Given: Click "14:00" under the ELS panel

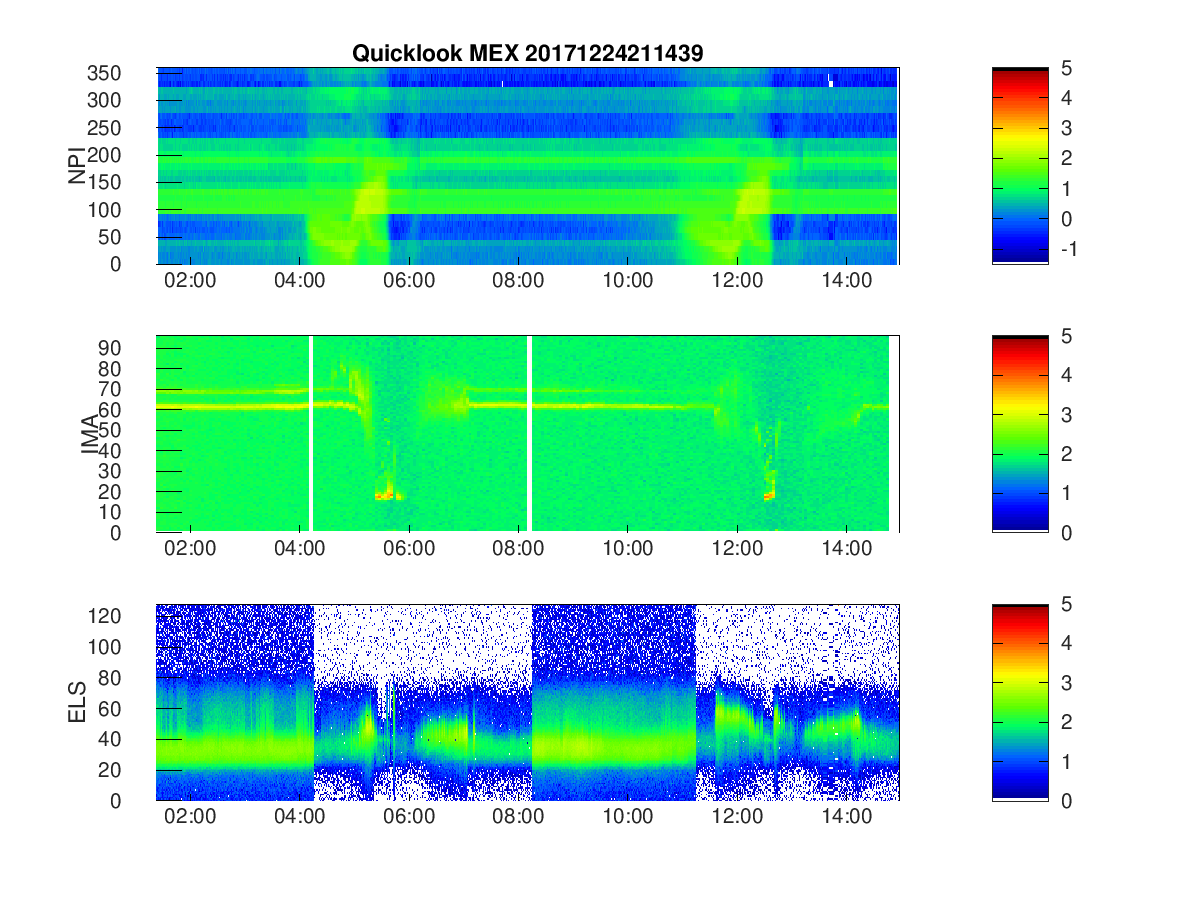Looking at the screenshot, I should (x=846, y=817).
